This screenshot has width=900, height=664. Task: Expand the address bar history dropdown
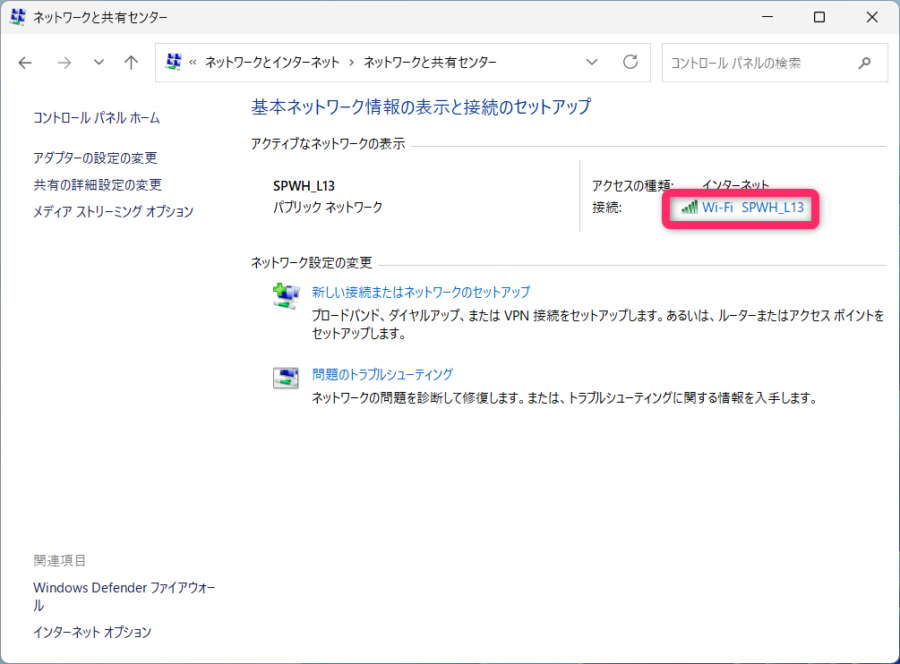(x=592, y=62)
